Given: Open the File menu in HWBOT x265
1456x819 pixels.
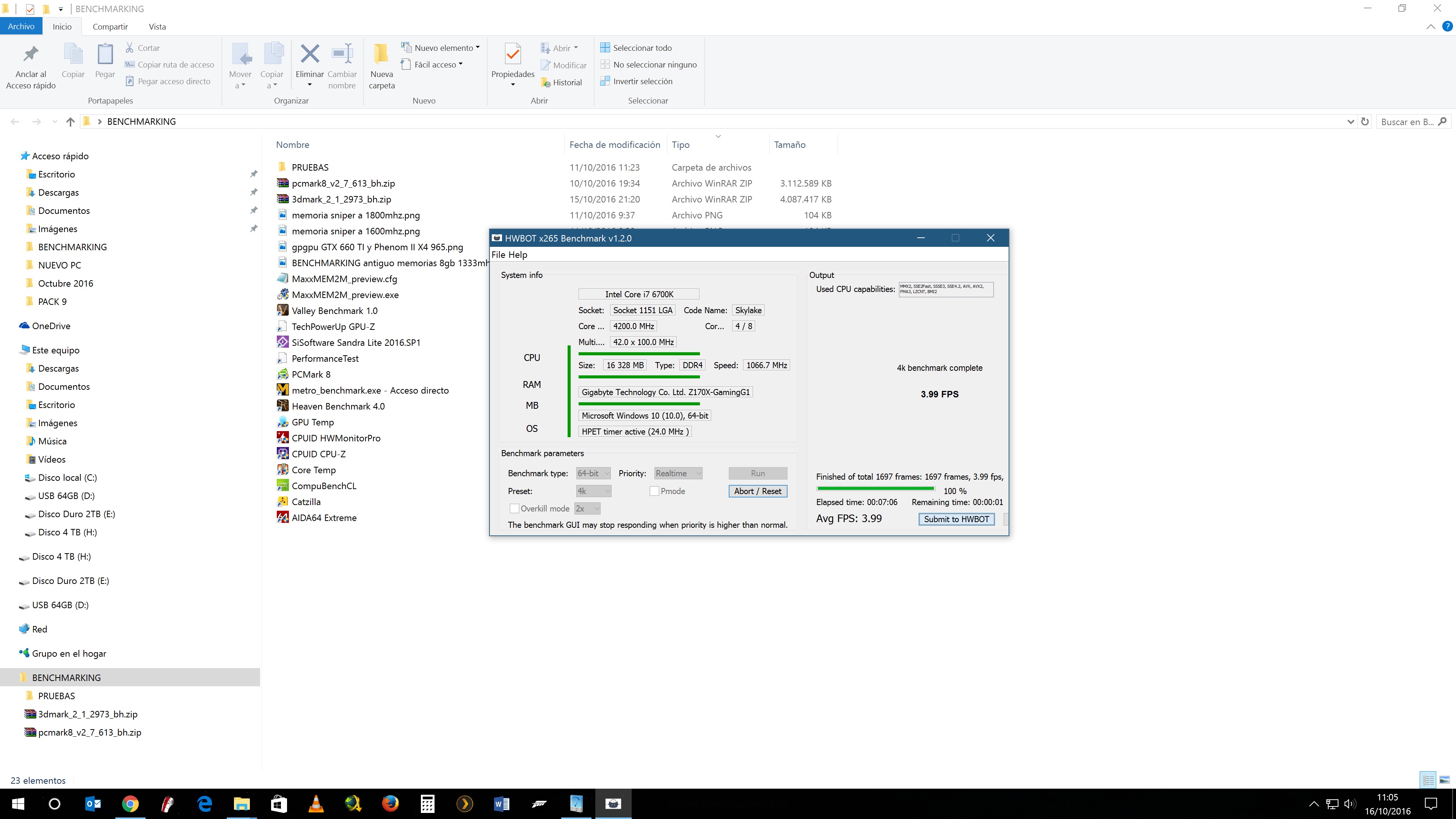Looking at the screenshot, I should (x=498, y=255).
